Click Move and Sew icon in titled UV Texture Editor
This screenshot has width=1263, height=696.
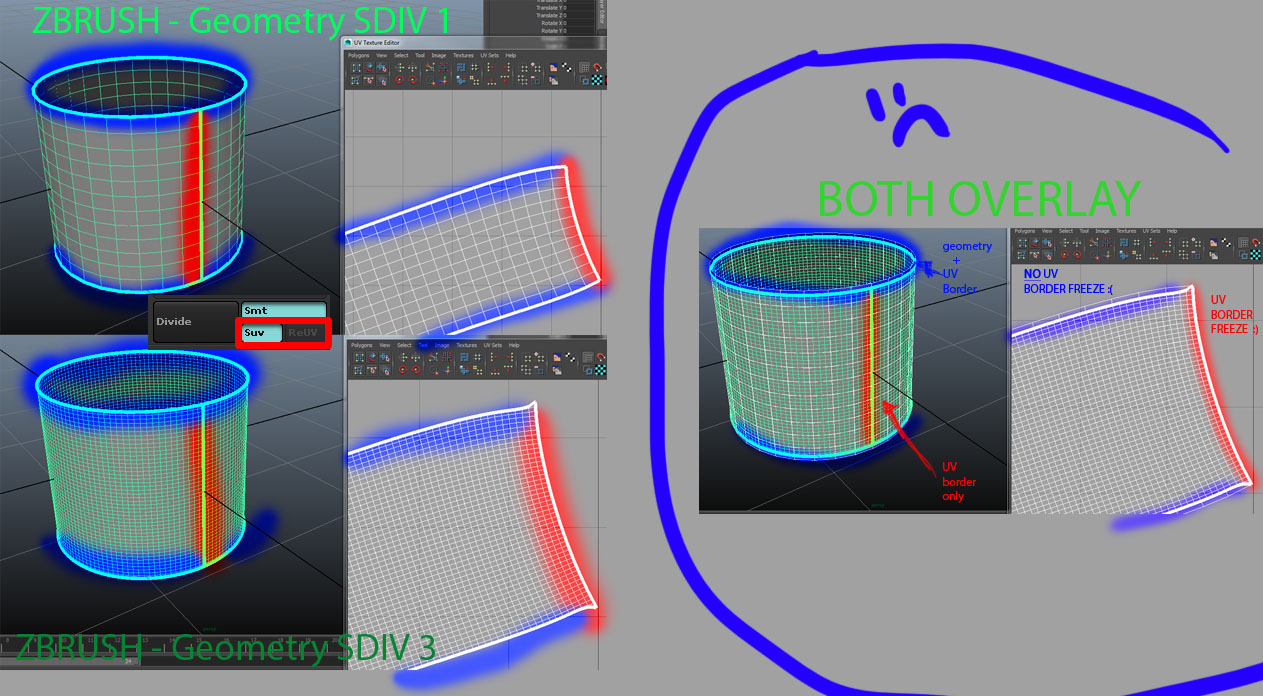click(443, 80)
